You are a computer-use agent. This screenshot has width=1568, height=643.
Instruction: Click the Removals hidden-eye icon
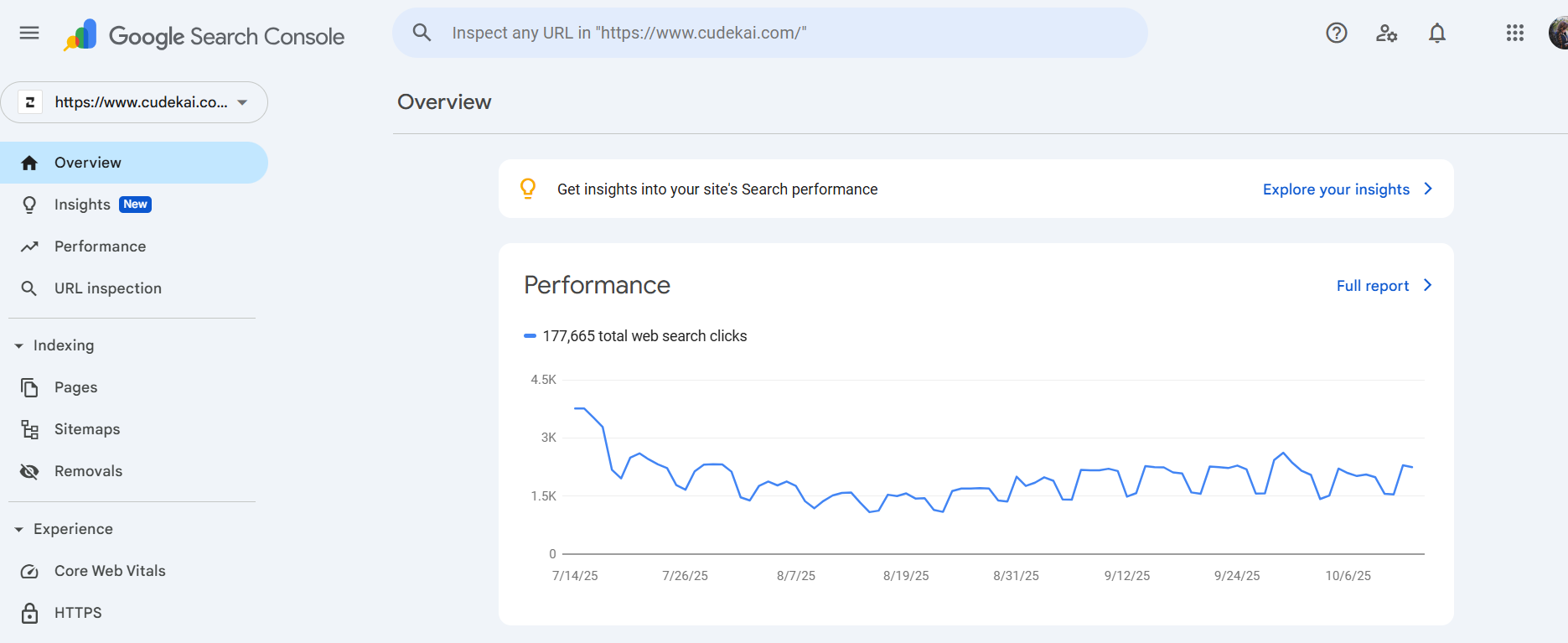29,471
